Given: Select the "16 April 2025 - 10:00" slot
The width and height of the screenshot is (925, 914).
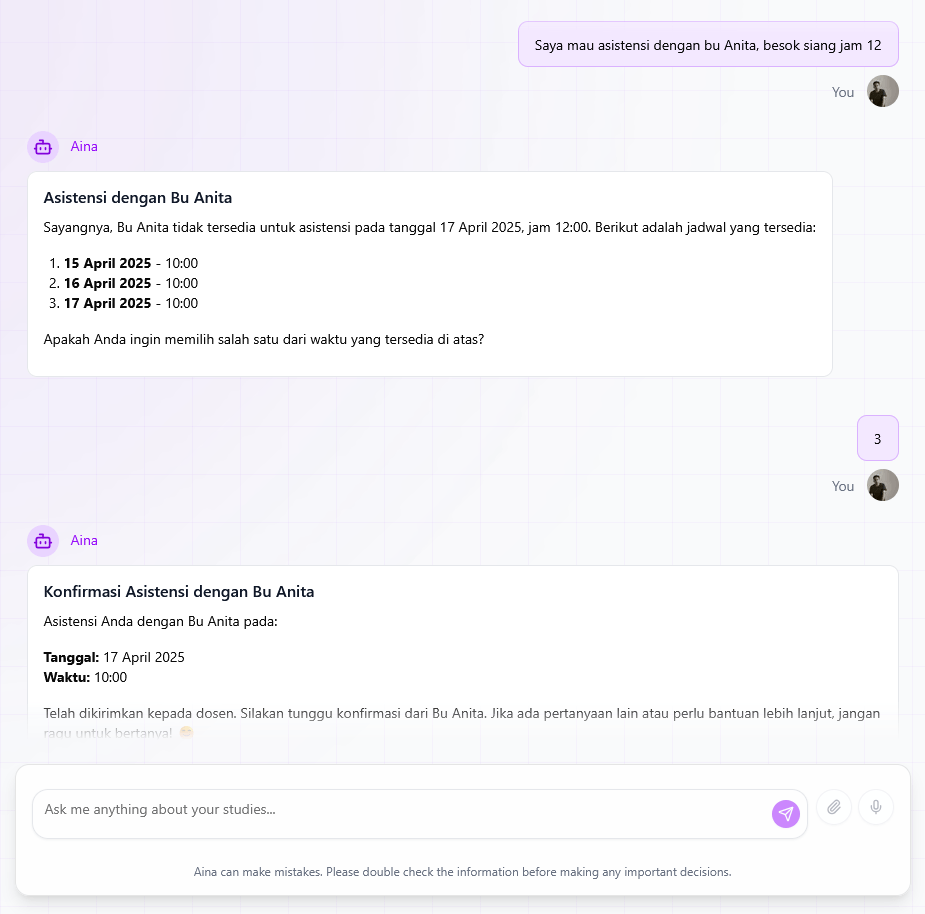Looking at the screenshot, I should [130, 283].
